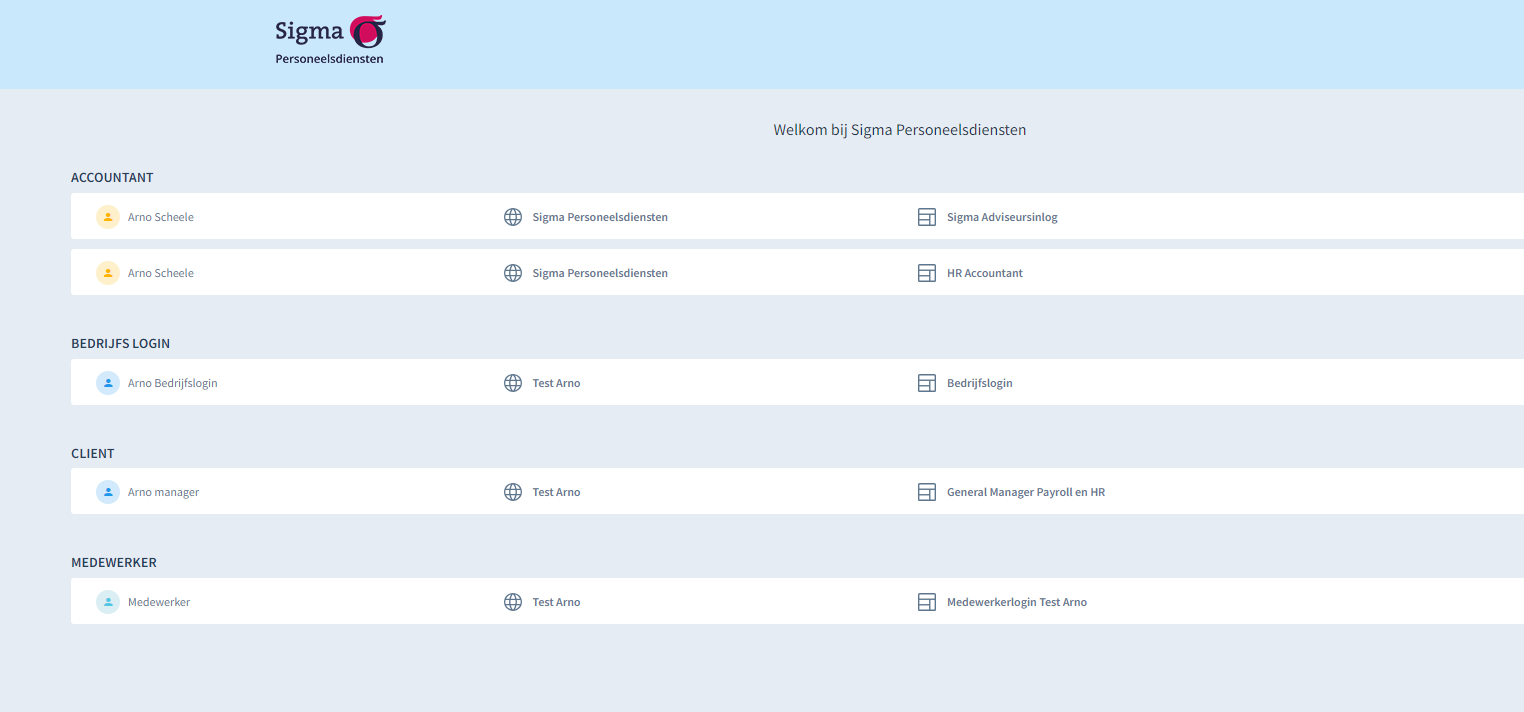Click Arno Scheele in HR Accountant row
Viewport: 1524px width, 712px height.
tap(161, 273)
